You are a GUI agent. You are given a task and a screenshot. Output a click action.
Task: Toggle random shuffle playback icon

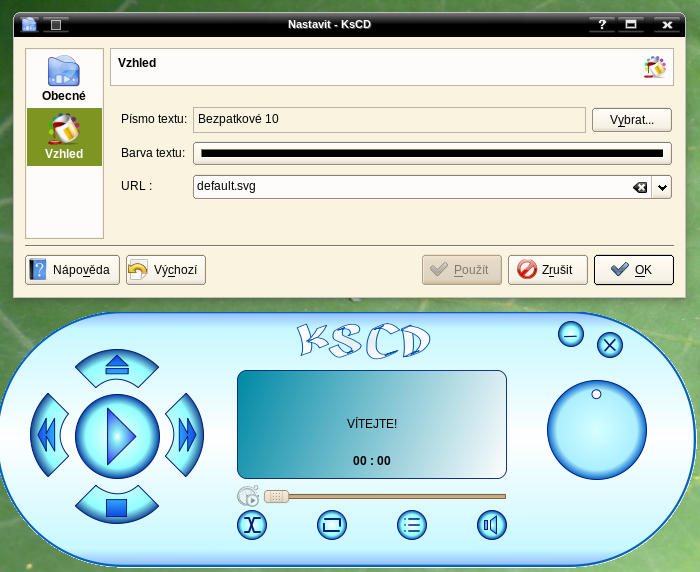(252, 525)
